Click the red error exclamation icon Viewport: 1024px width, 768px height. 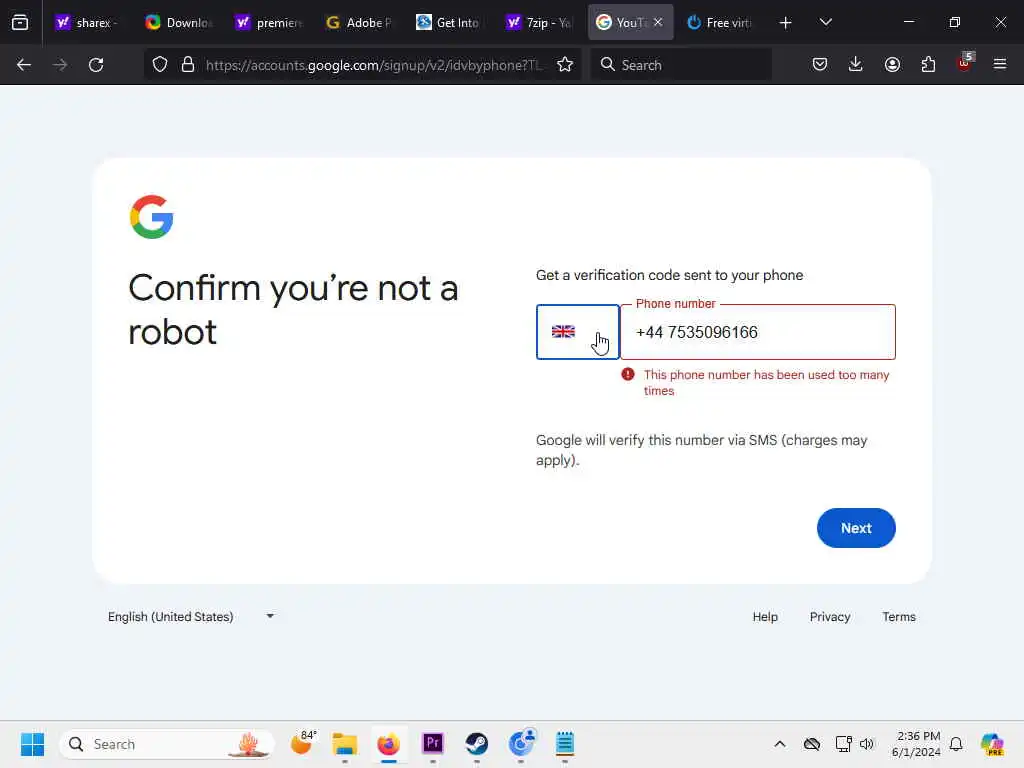click(x=628, y=374)
